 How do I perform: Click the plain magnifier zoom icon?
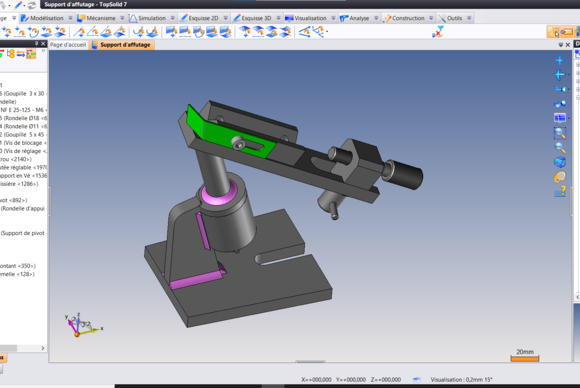pyautogui.click(x=560, y=148)
